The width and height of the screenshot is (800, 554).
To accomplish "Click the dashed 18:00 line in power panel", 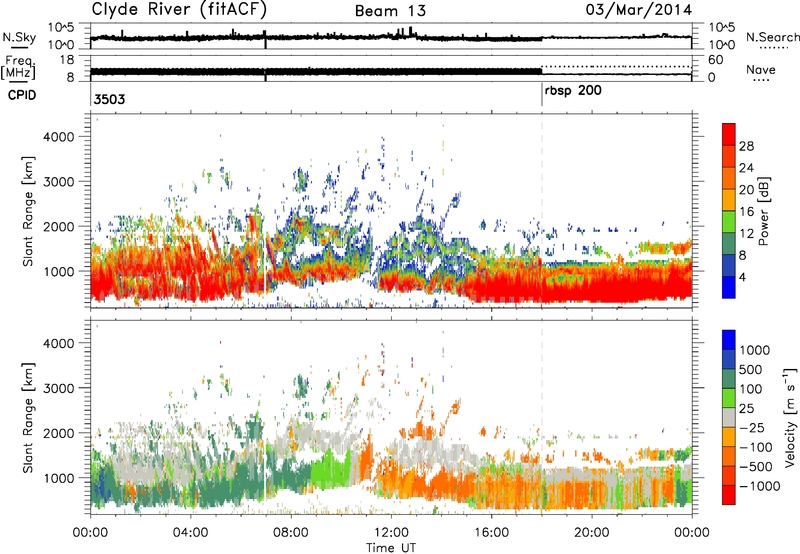I will coord(542,211).
